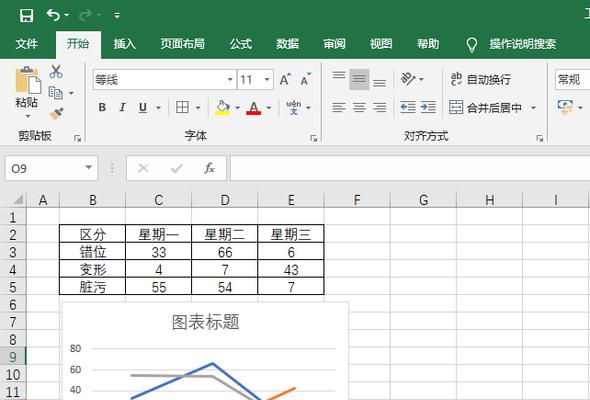The width and height of the screenshot is (590, 400).
Task: Increase font size with large A
Action: tap(285, 79)
